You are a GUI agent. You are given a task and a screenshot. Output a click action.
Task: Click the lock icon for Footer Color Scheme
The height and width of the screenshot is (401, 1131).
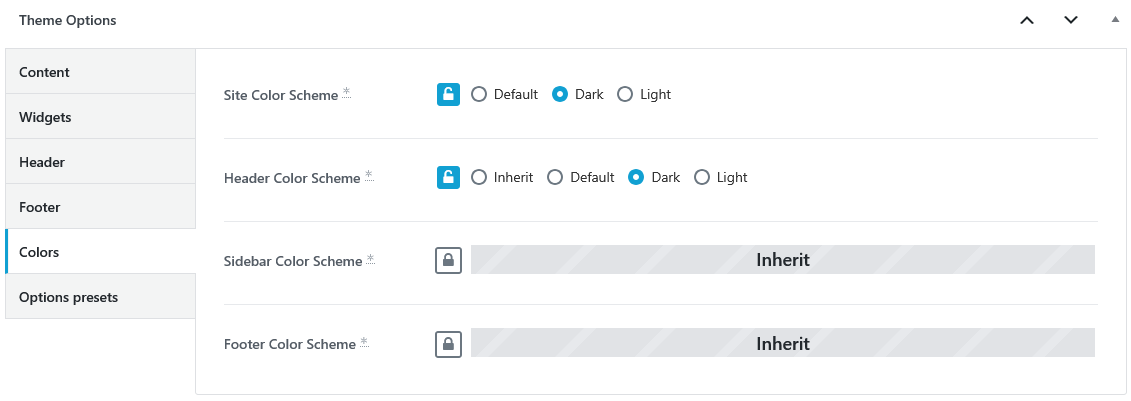[448, 343]
